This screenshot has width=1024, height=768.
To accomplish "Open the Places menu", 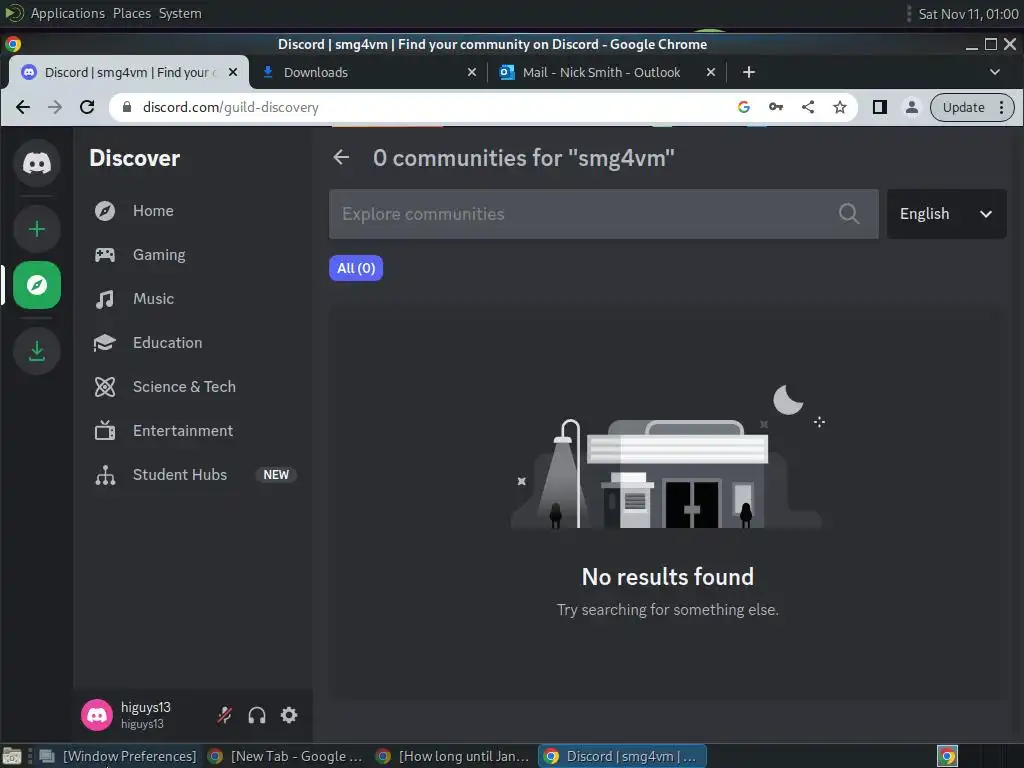I will 131,14.
